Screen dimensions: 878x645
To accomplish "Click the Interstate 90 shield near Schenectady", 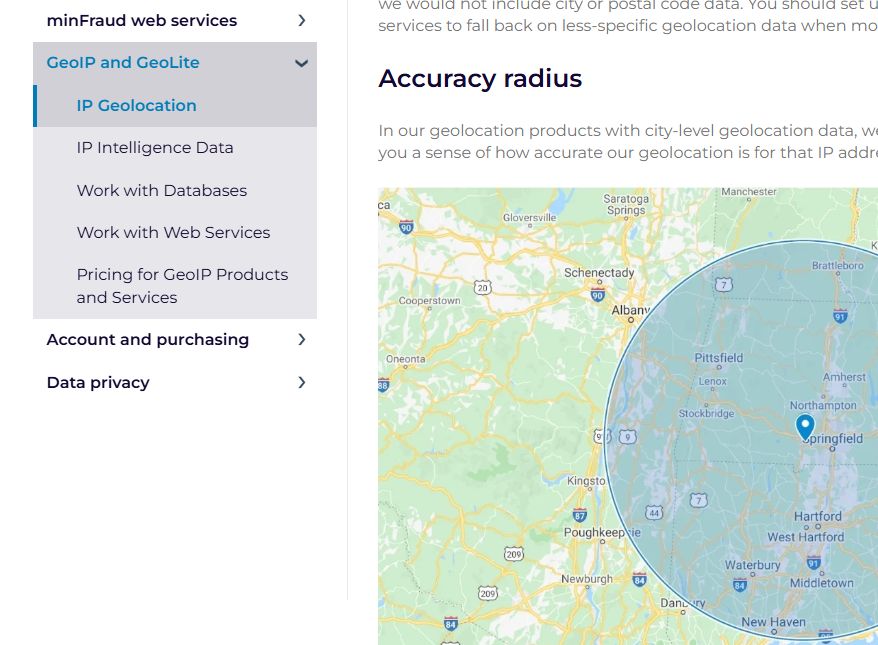I will tap(597, 295).
